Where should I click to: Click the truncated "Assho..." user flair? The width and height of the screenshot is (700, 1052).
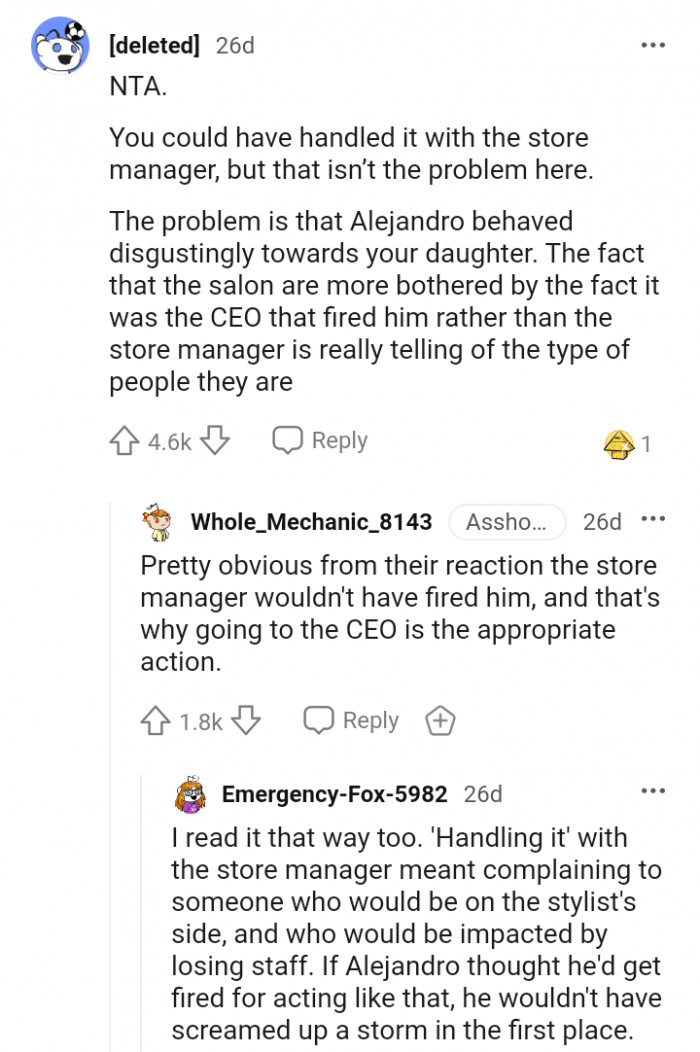507,522
